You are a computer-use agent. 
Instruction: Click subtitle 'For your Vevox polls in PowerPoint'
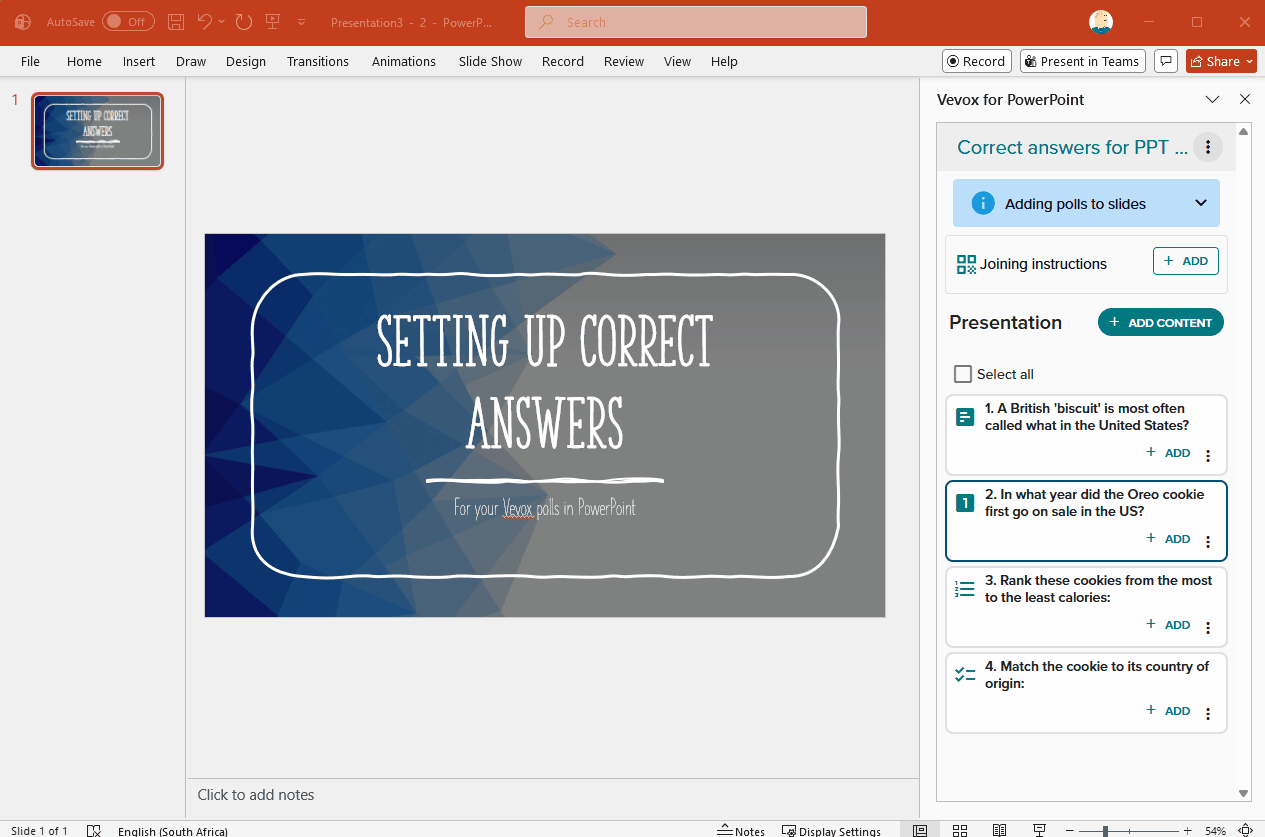point(545,508)
